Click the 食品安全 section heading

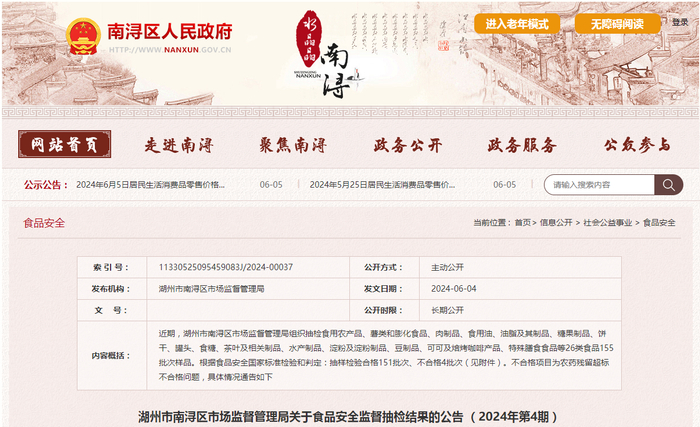click(x=44, y=223)
